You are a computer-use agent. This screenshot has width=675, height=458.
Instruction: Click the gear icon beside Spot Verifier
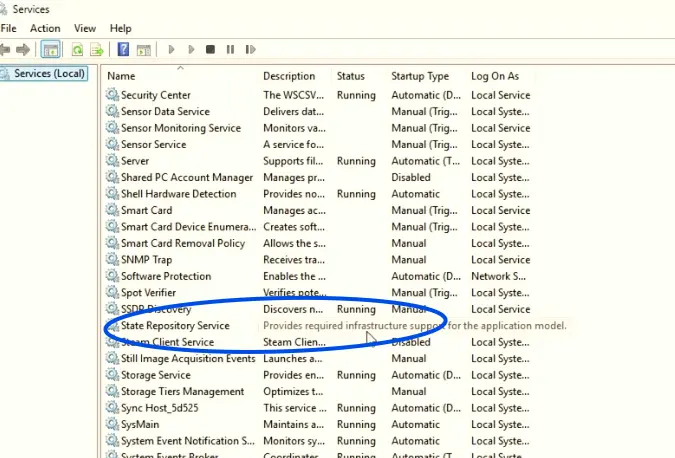coord(112,292)
